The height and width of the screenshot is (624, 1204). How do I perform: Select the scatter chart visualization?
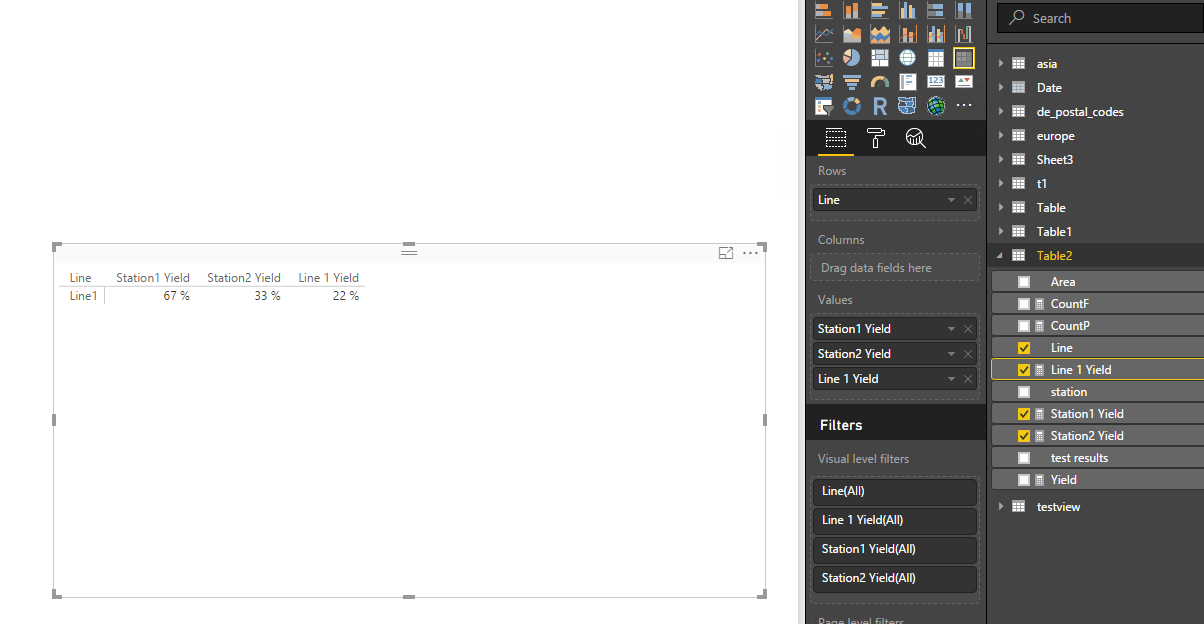click(824, 58)
